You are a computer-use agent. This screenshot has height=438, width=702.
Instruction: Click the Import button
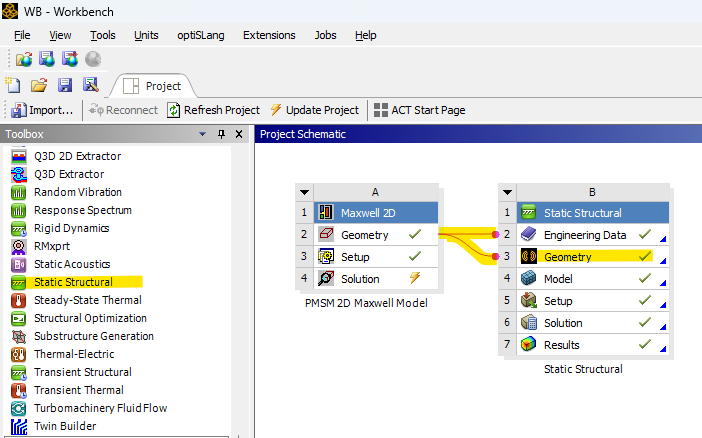pyautogui.click(x=42, y=110)
